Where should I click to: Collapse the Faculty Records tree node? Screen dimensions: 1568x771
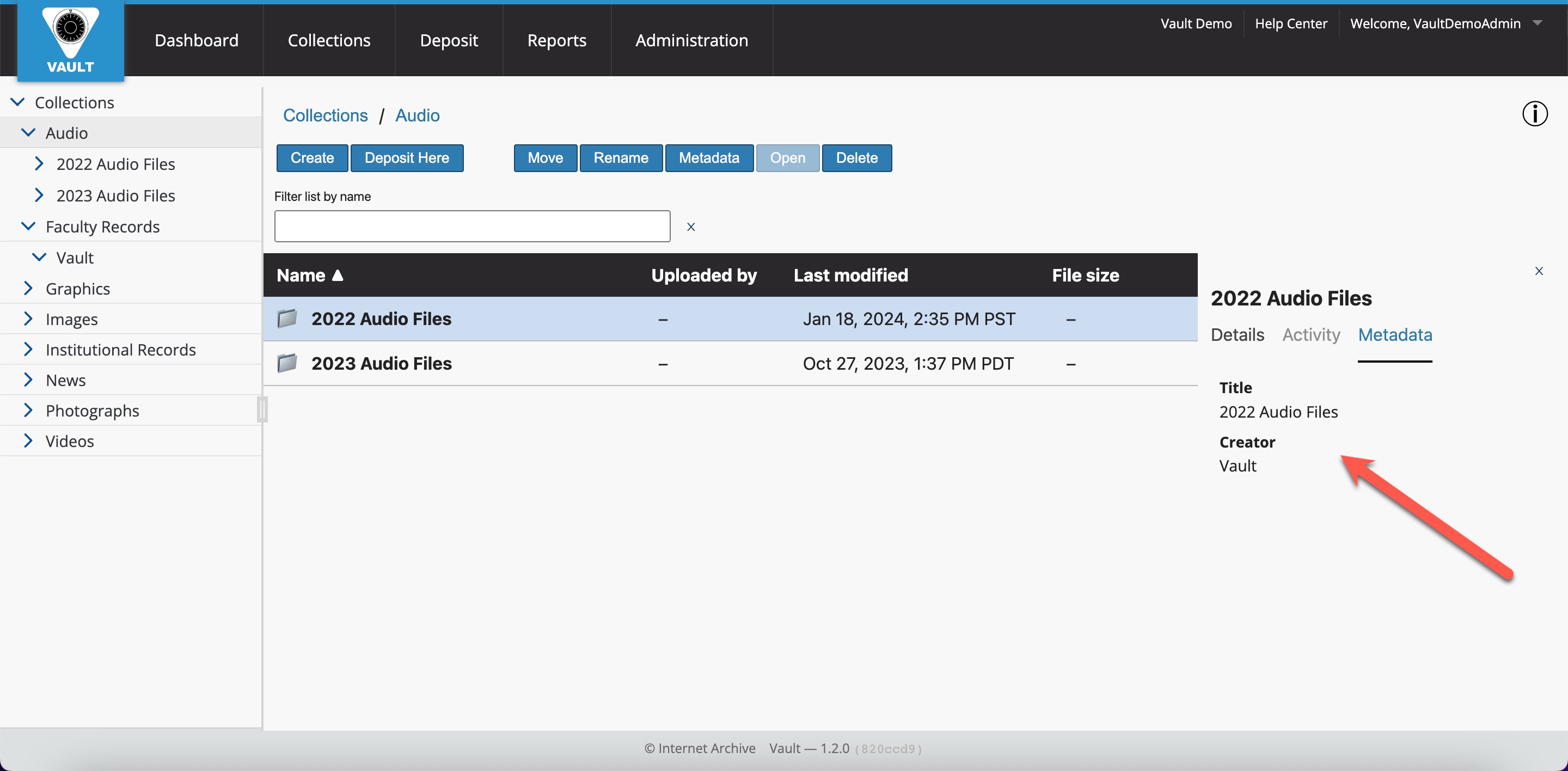[x=28, y=227]
